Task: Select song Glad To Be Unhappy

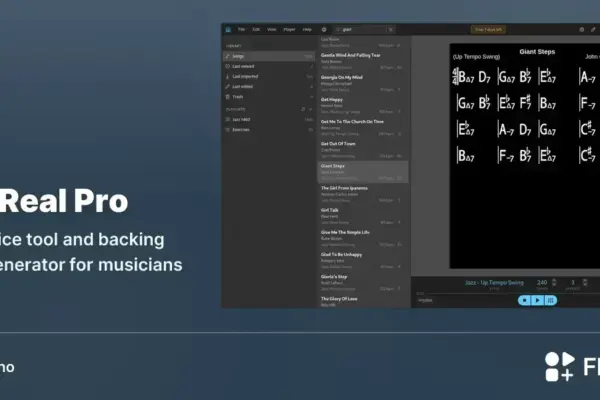Action: [363, 261]
